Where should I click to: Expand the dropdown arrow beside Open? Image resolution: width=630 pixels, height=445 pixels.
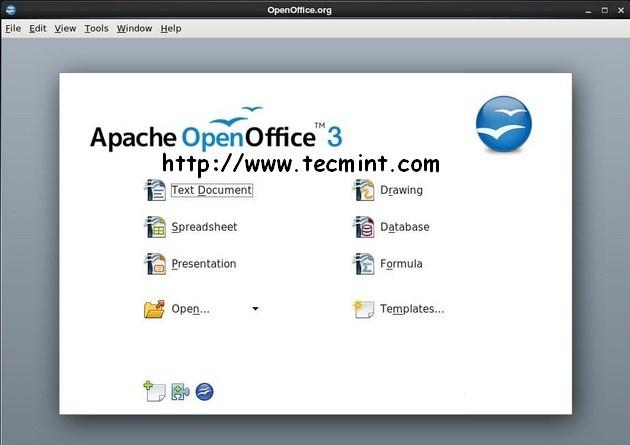click(255, 309)
